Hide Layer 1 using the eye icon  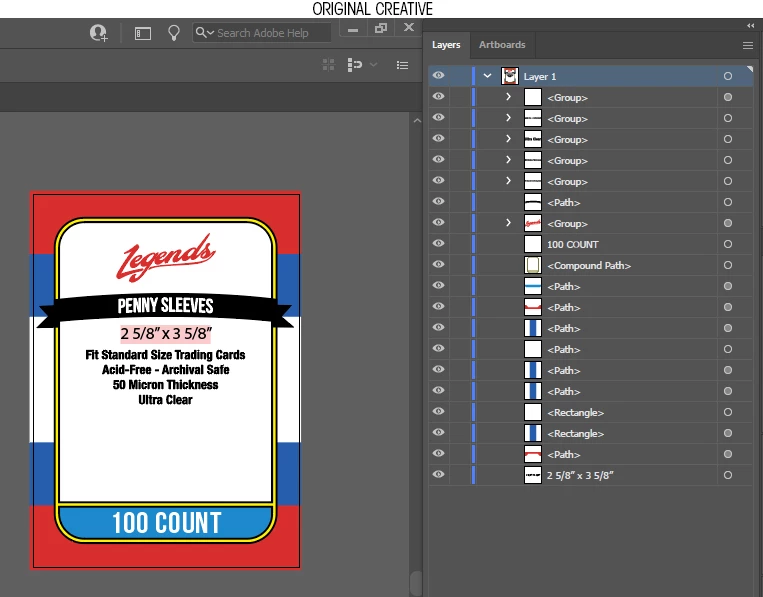[438, 75]
